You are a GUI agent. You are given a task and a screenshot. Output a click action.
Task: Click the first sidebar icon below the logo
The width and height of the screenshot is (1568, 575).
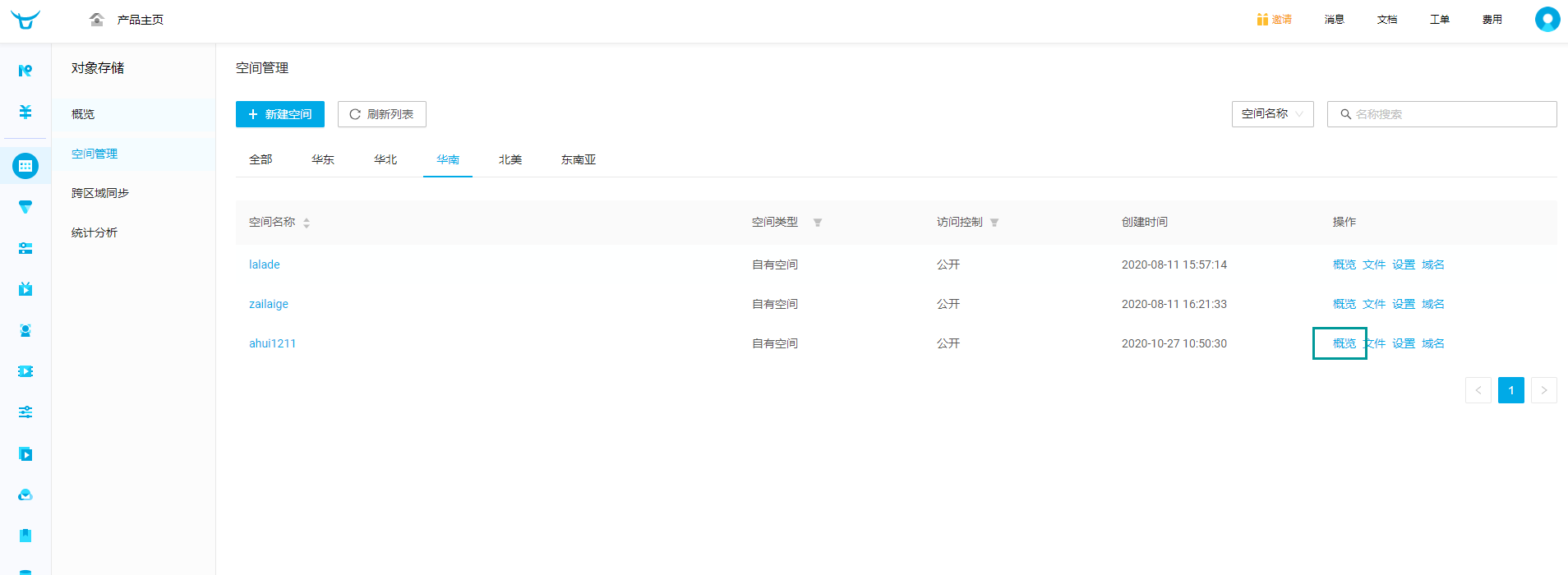tap(25, 71)
